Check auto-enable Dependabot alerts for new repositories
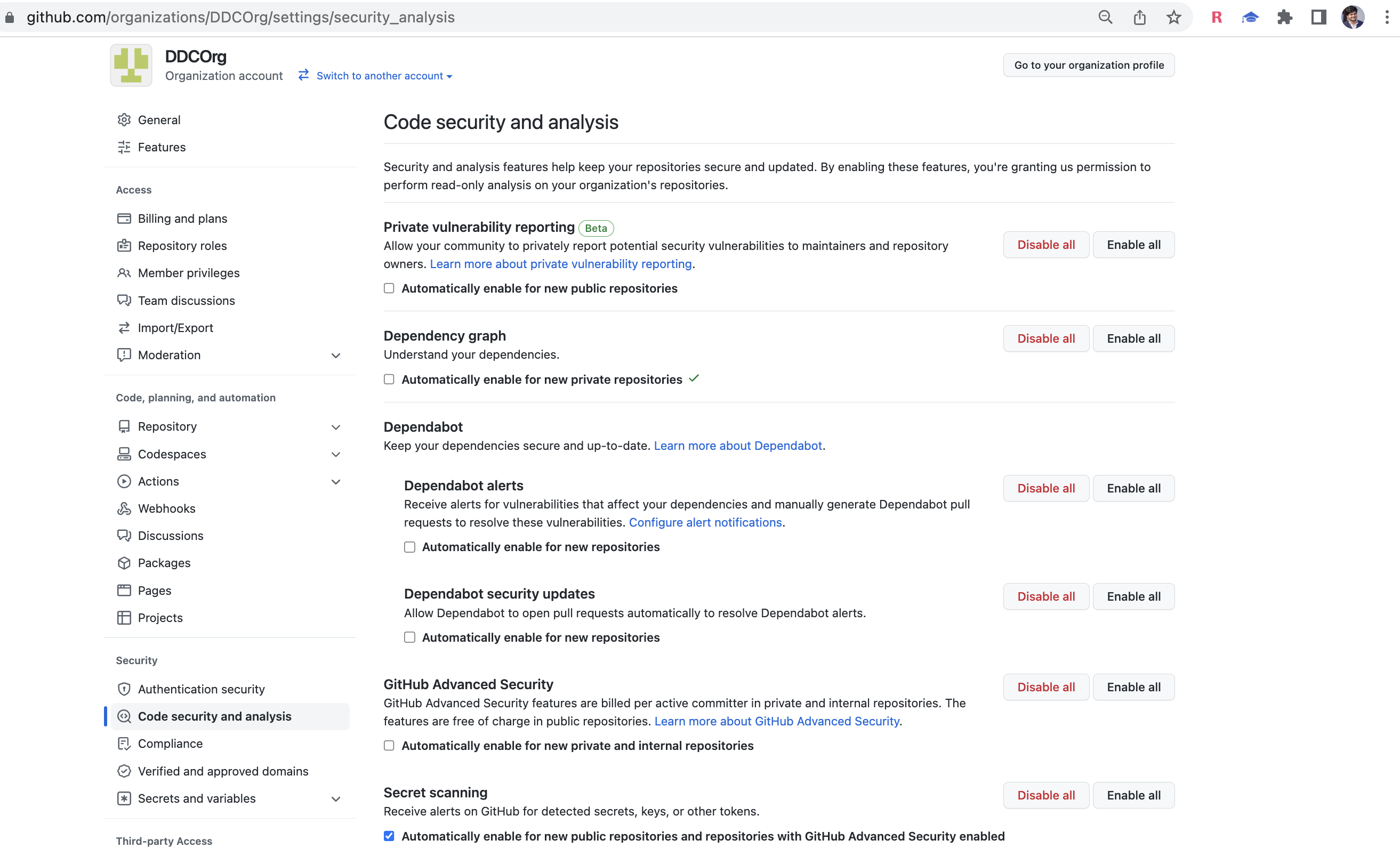 [409, 546]
